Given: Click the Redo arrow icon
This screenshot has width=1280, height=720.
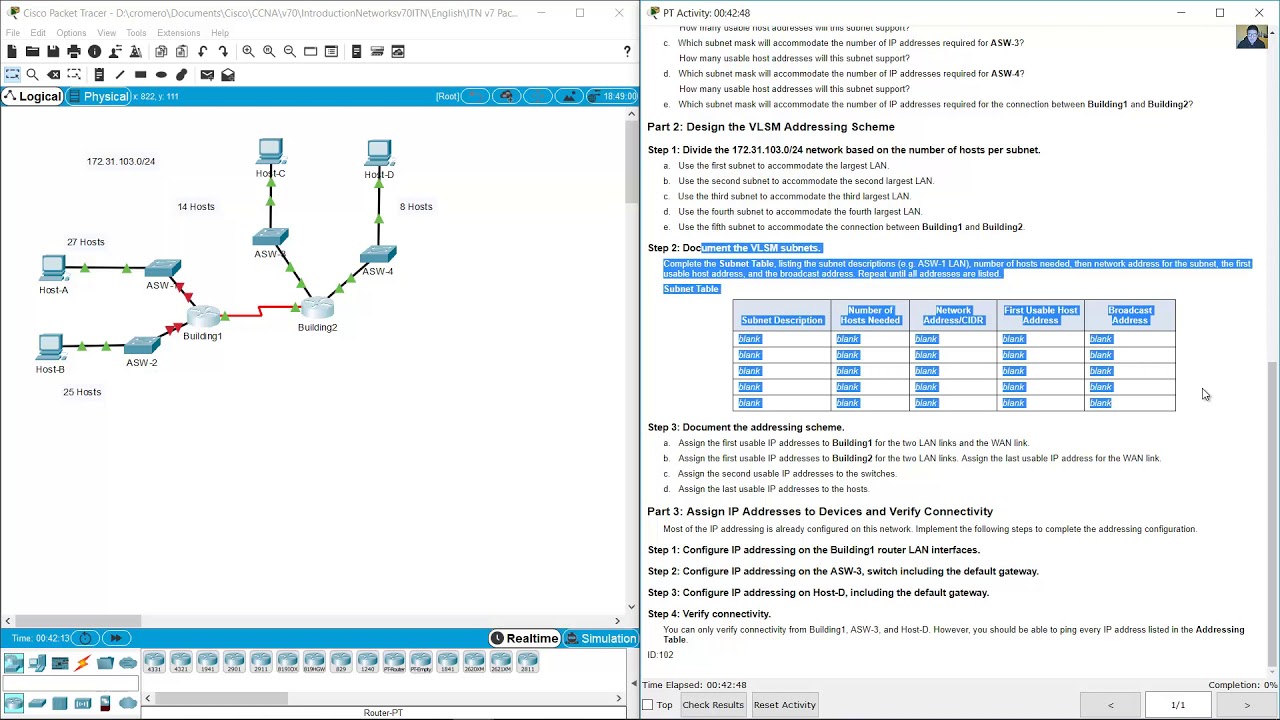Looking at the screenshot, I should [x=223, y=51].
